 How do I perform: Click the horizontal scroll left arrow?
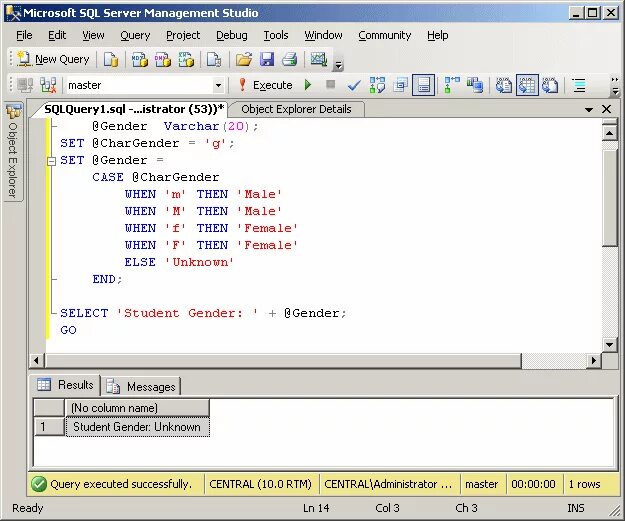(x=36, y=361)
